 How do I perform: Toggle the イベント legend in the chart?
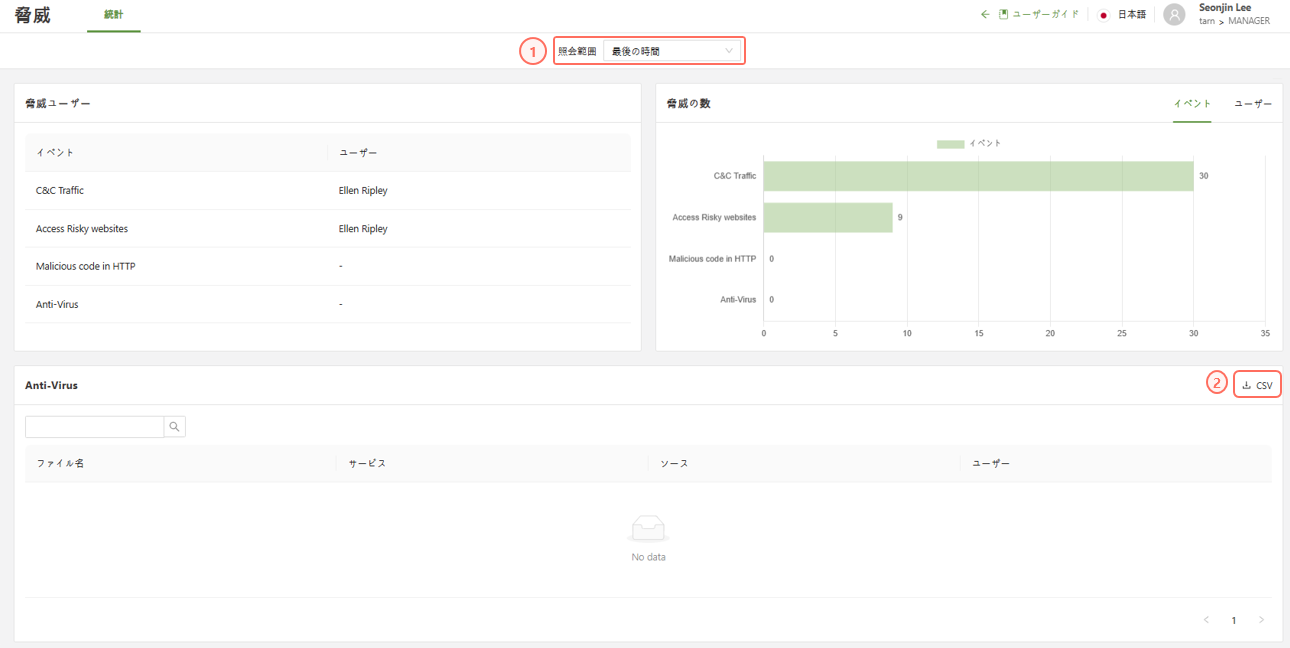[x=968, y=144]
